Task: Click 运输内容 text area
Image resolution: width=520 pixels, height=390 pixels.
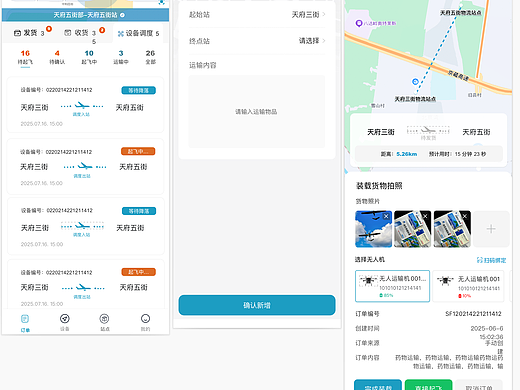Action: (x=257, y=111)
